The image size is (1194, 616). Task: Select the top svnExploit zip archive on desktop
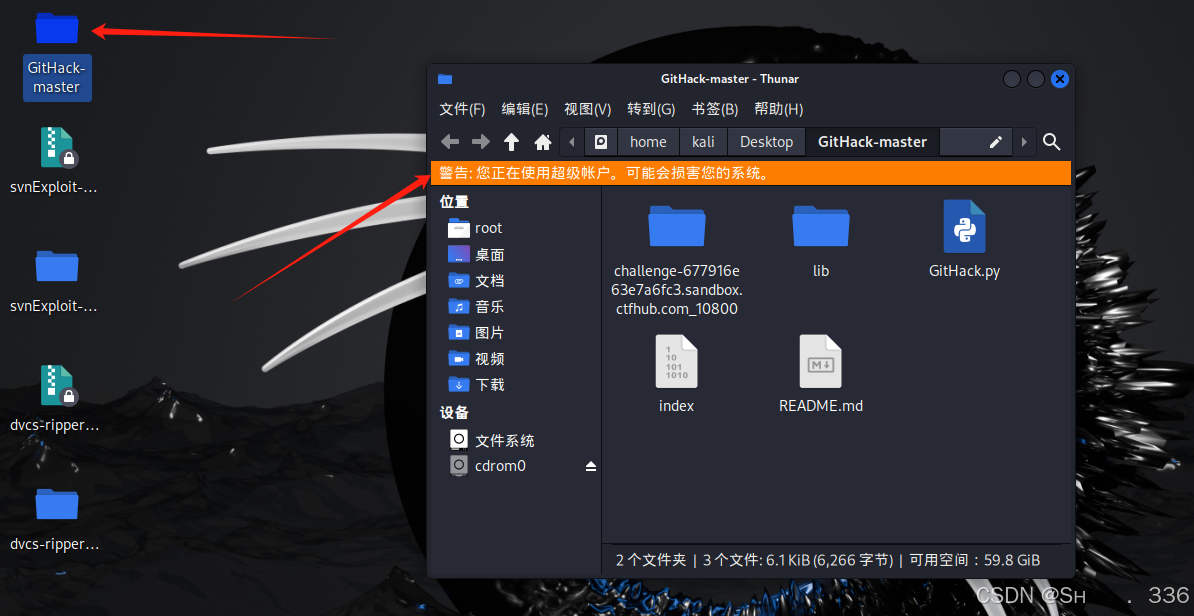coord(55,161)
